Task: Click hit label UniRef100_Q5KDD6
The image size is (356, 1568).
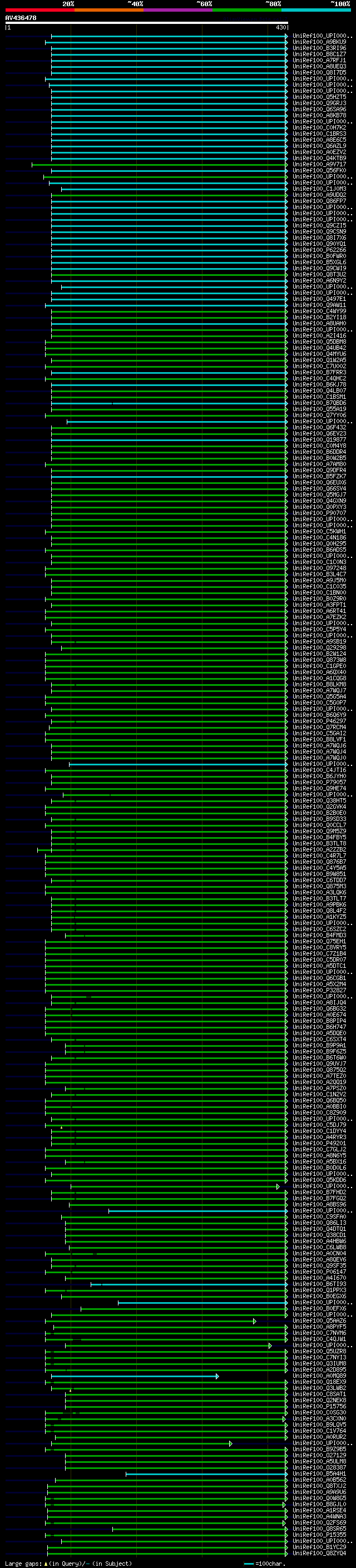Action: 319,1180
